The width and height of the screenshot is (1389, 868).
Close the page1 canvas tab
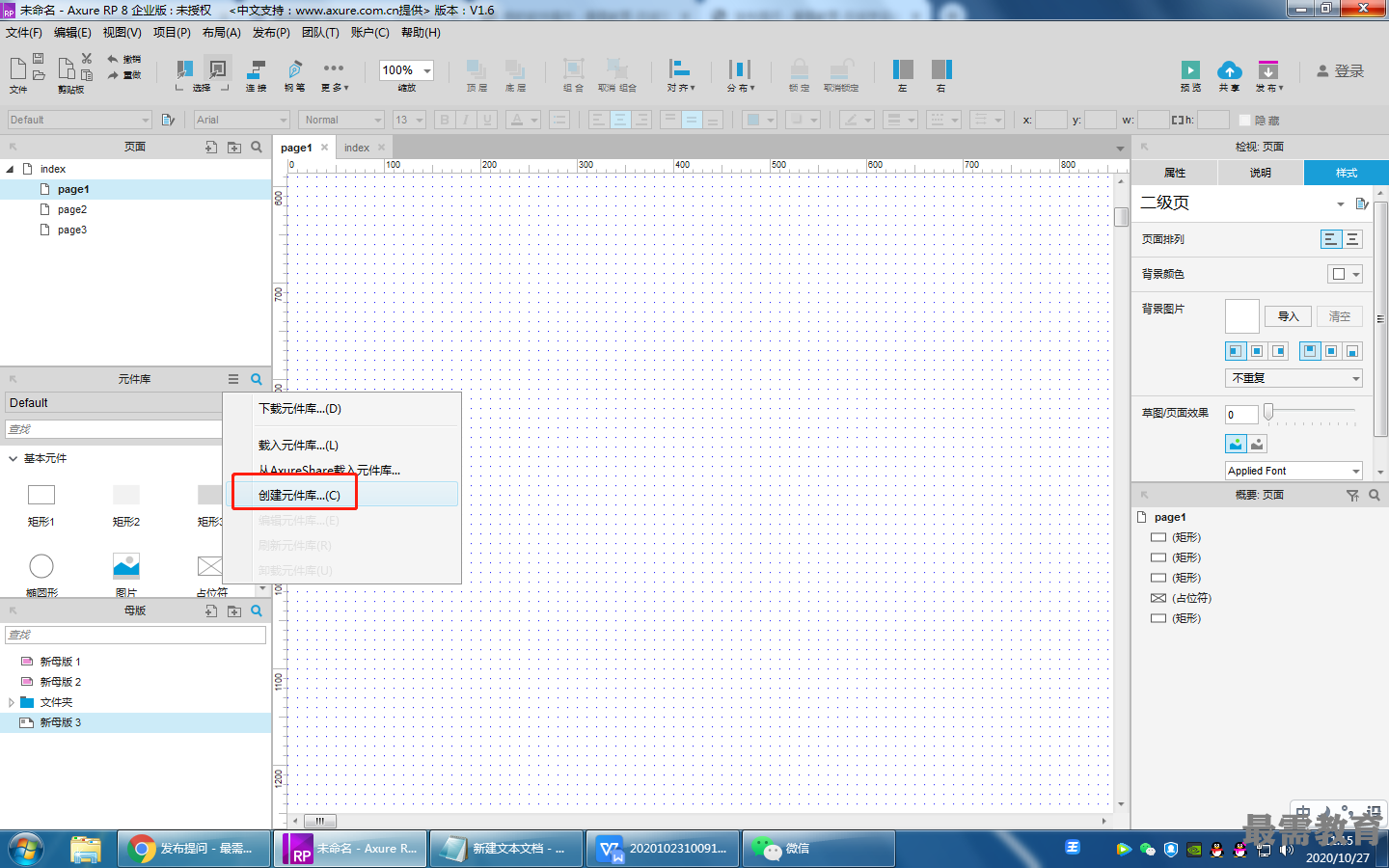[325, 148]
